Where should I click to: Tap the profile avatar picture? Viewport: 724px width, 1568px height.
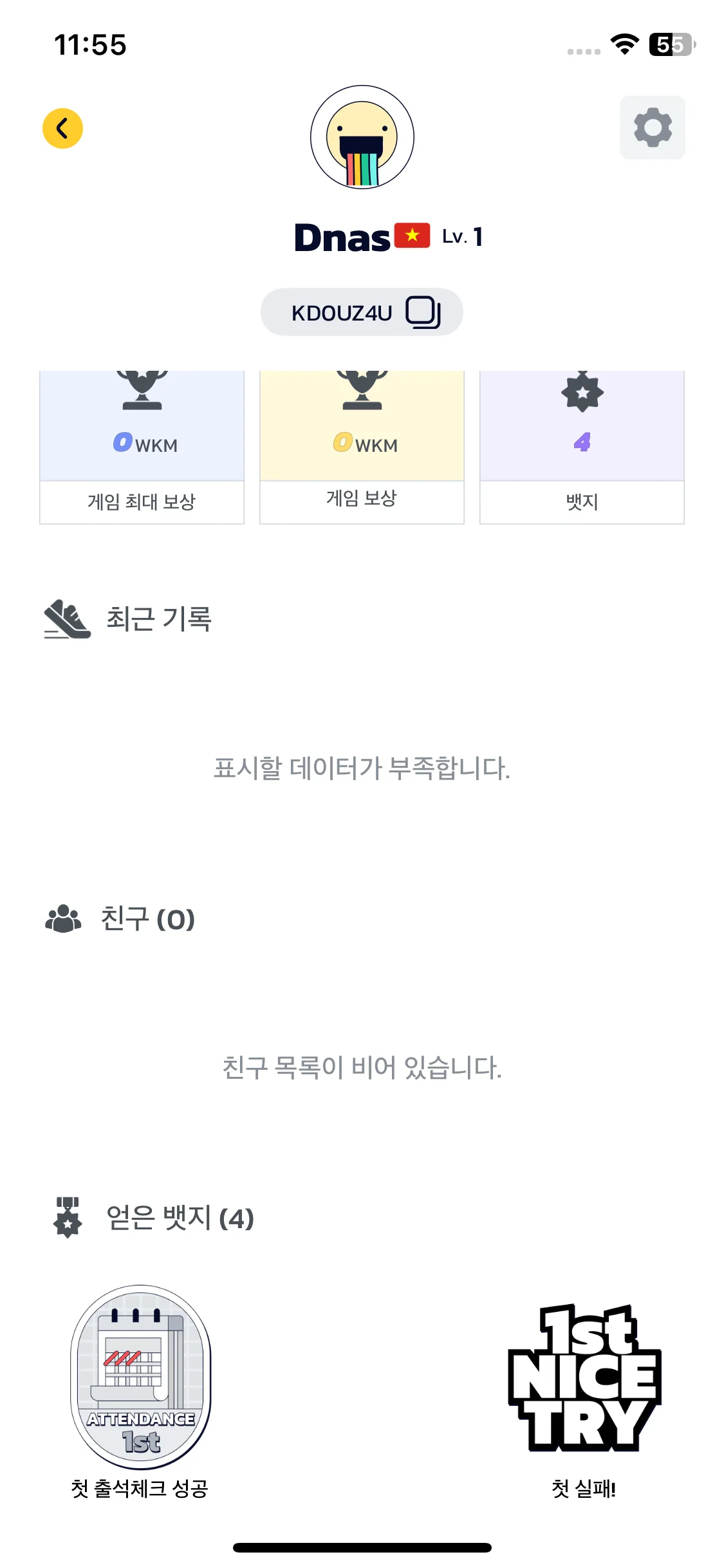[362, 137]
